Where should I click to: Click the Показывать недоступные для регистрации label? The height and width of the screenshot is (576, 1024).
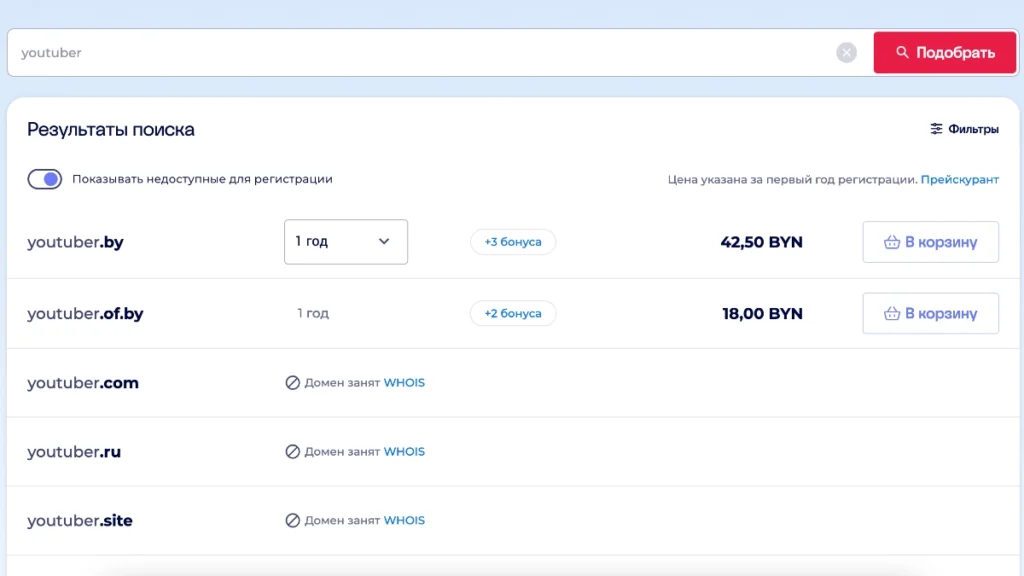pos(202,179)
